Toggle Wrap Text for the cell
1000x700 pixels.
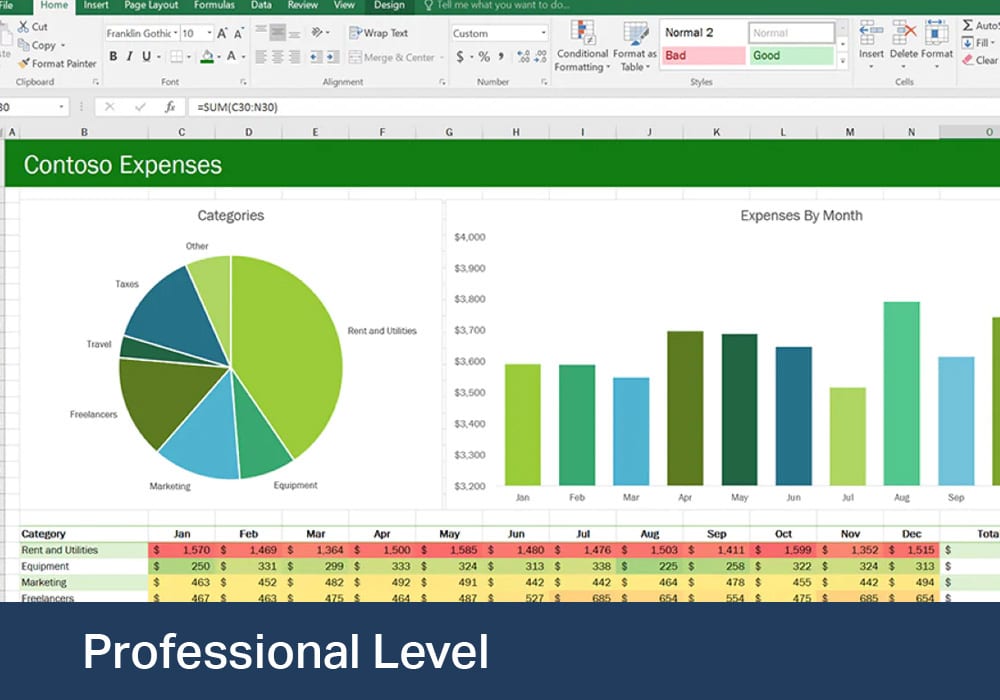tap(378, 33)
